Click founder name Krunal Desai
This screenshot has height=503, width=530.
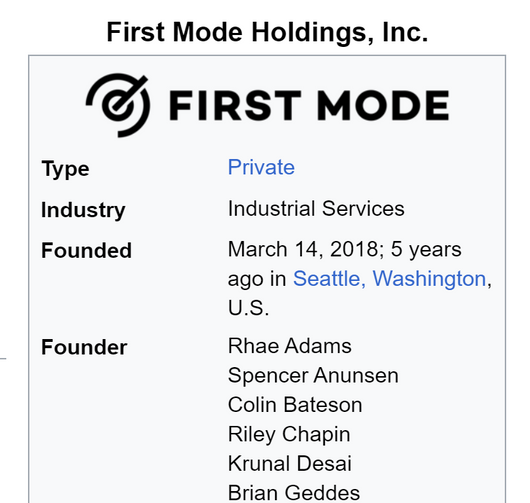290,463
